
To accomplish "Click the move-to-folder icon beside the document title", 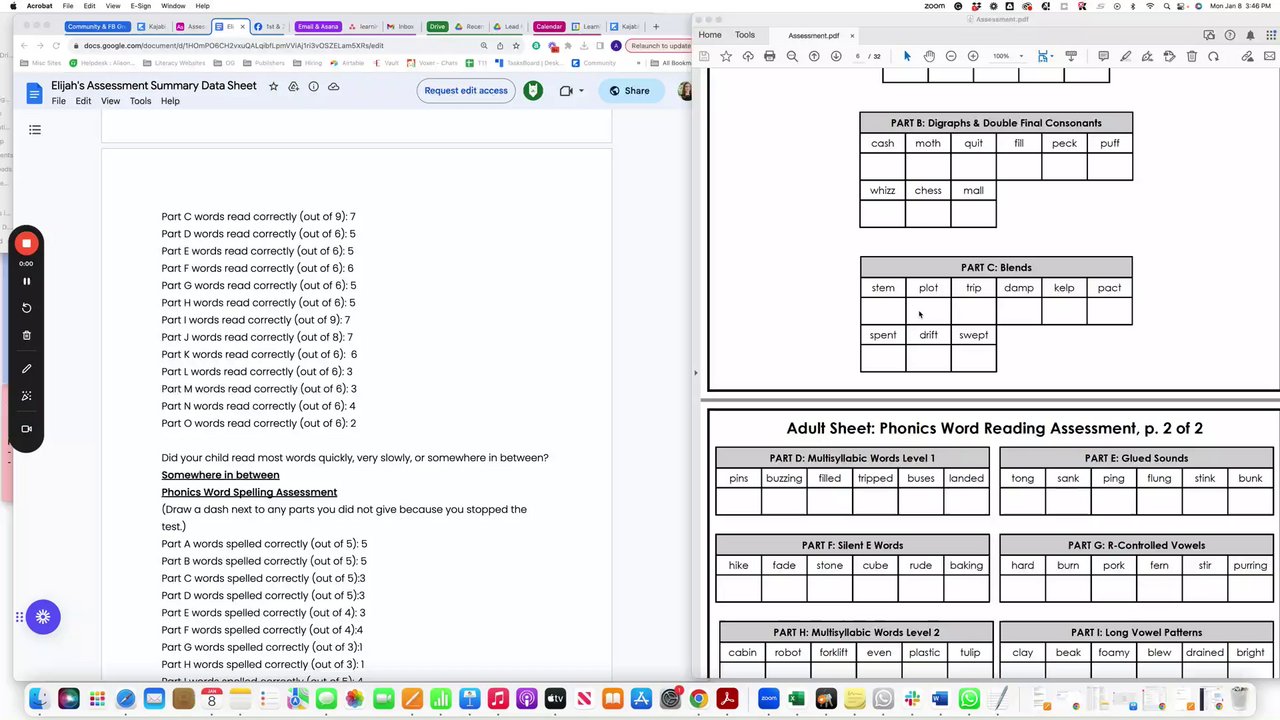I will coord(293,86).
